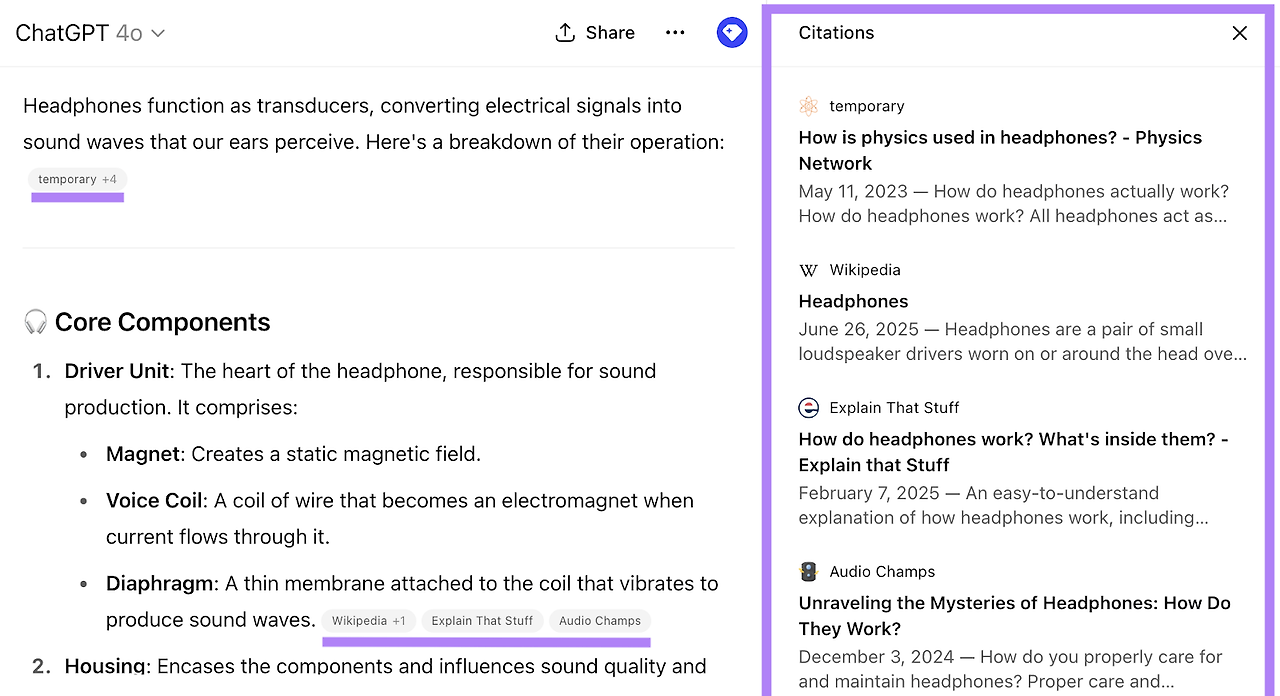This screenshot has width=1280, height=696.
Task: Click the 'Core Components' heading
Action: [x=163, y=322]
